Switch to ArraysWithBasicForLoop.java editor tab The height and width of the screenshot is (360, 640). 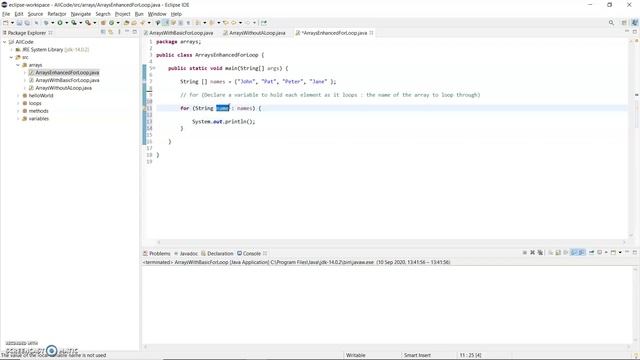point(178,33)
